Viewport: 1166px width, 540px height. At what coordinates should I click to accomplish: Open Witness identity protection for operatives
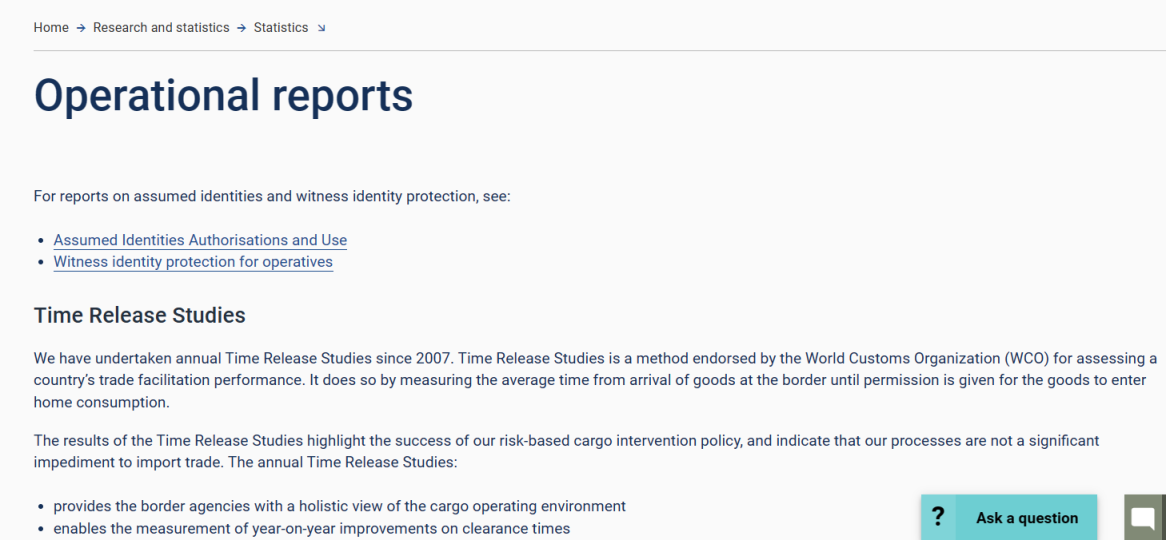(193, 262)
